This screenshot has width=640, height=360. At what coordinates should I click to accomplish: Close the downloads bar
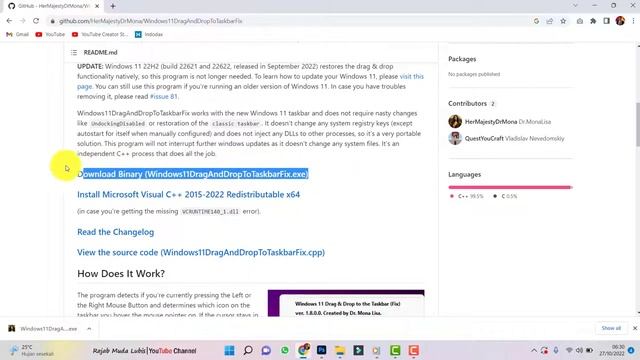click(635, 328)
